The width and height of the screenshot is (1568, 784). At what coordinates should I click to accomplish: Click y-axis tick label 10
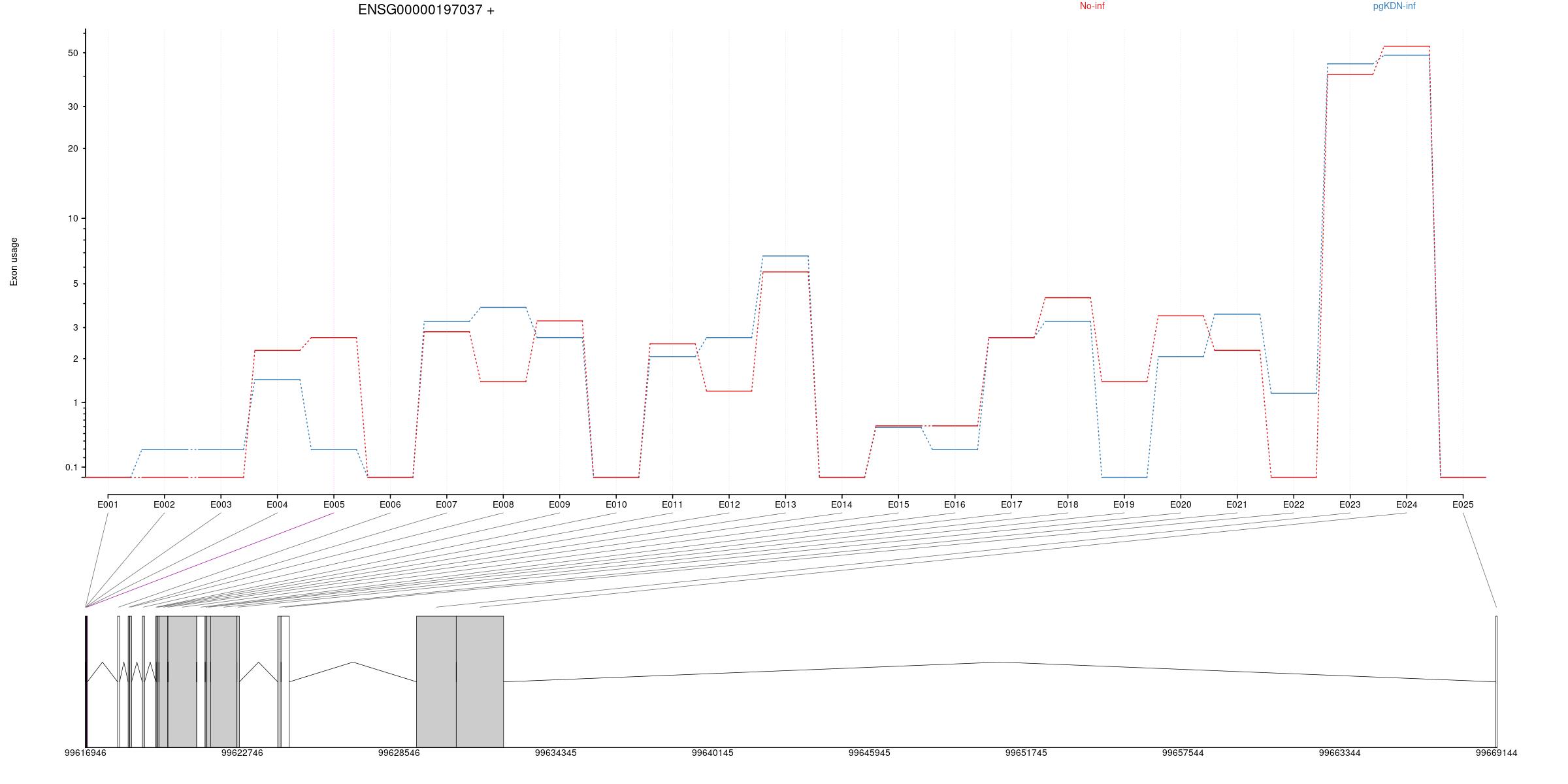coord(73,218)
